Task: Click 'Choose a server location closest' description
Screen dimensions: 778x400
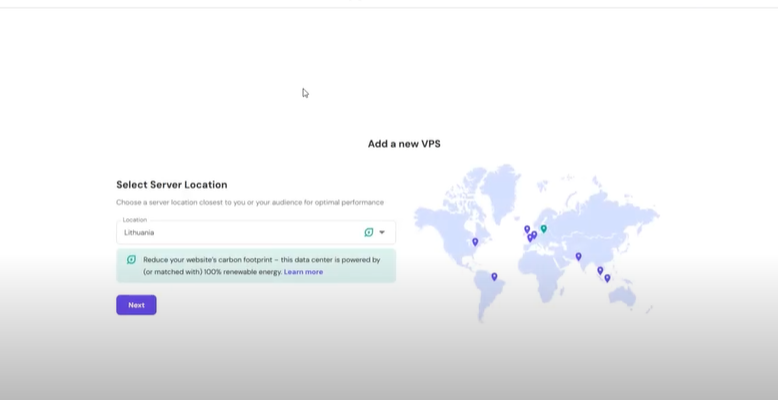Action: point(250,202)
